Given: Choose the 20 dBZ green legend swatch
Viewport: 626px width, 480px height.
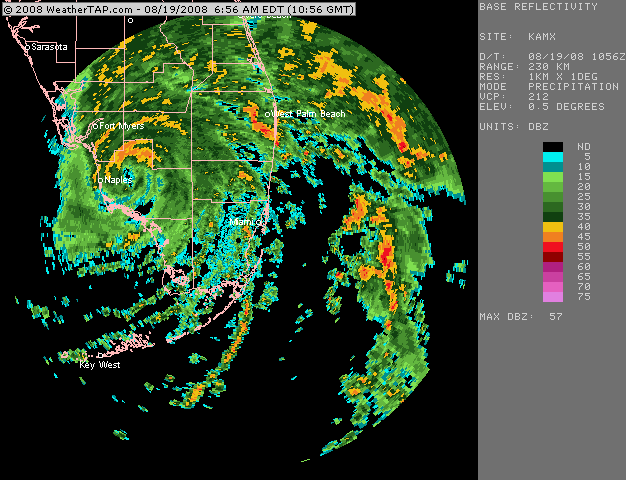Looking at the screenshot, I should (x=553, y=187).
